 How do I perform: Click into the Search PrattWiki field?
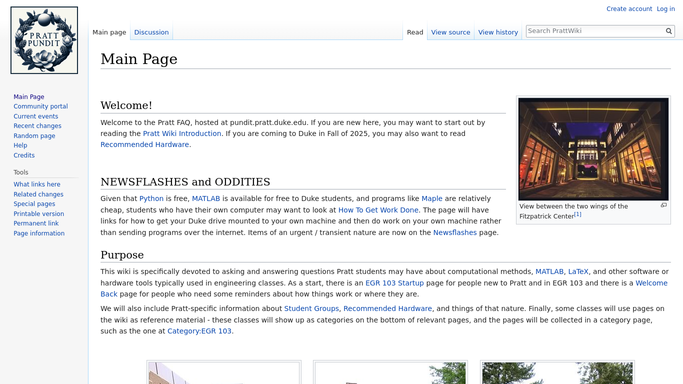(595, 31)
